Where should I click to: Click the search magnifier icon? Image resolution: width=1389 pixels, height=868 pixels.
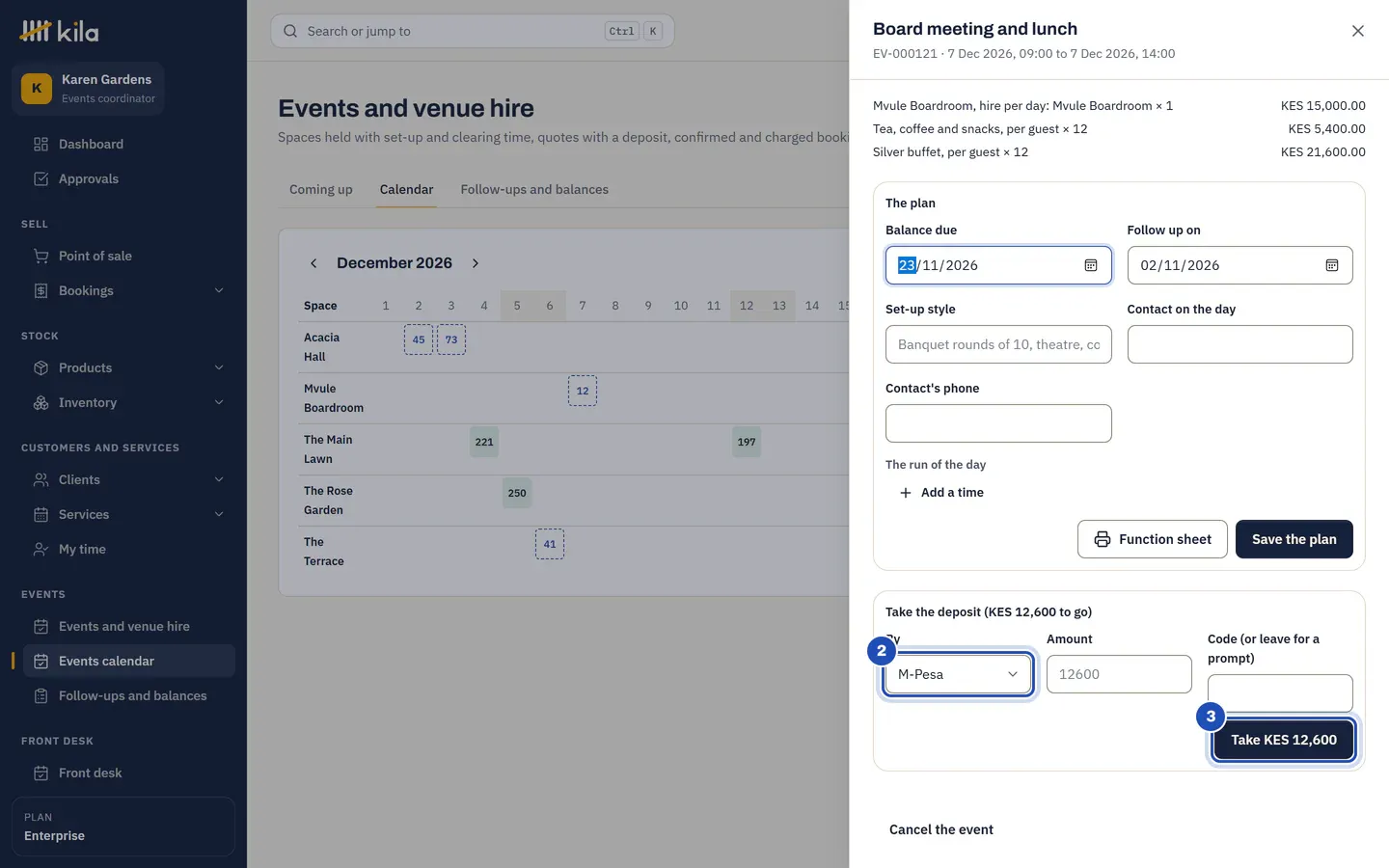pyautogui.click(x=290, y=31)
